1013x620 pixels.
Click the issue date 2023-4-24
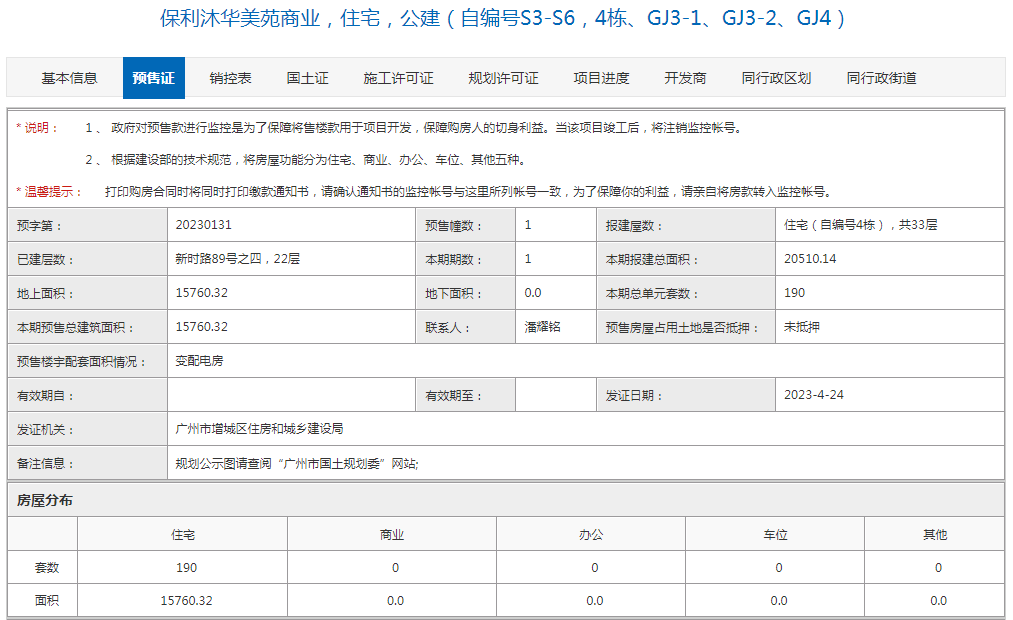[x=815, y=394]
